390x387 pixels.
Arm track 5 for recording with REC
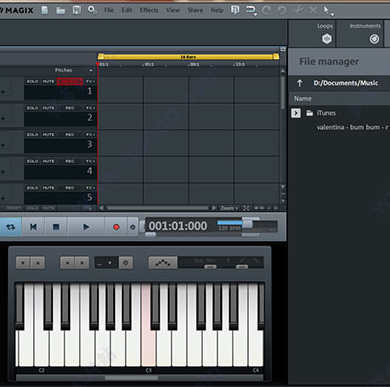(x=70, y=188)
